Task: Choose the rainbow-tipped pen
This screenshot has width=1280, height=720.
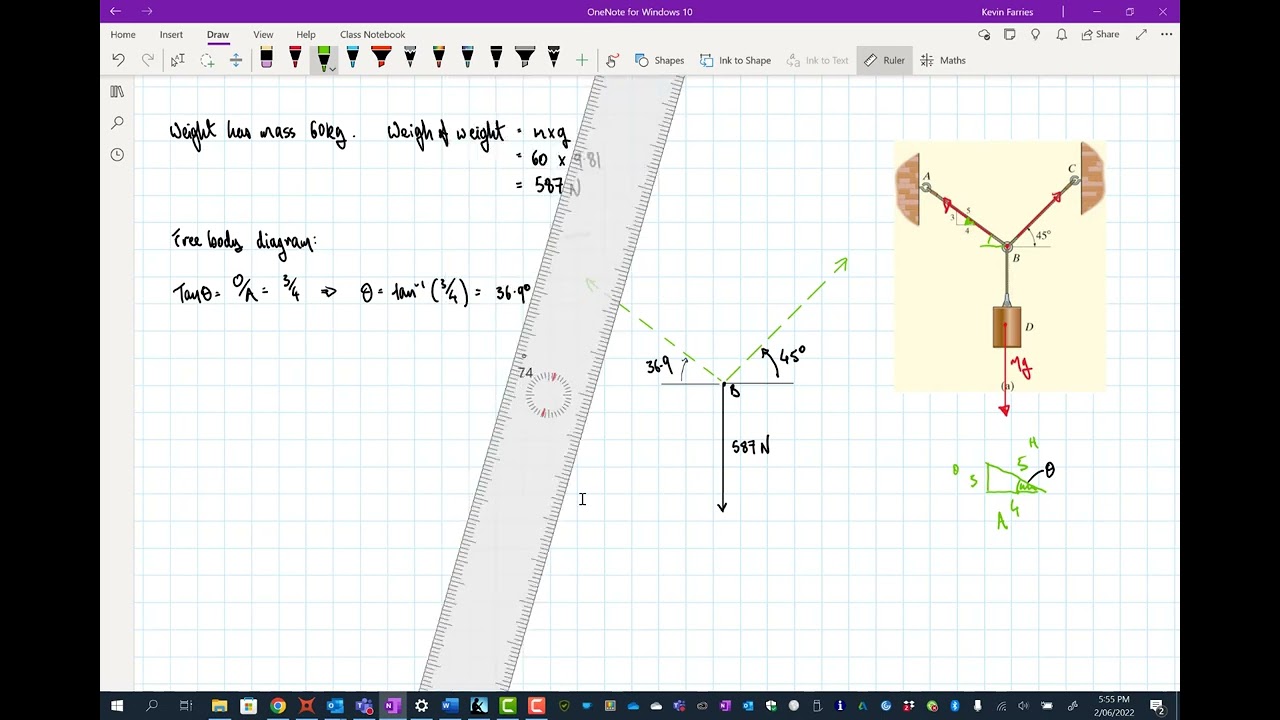Action: click(438, 59)
